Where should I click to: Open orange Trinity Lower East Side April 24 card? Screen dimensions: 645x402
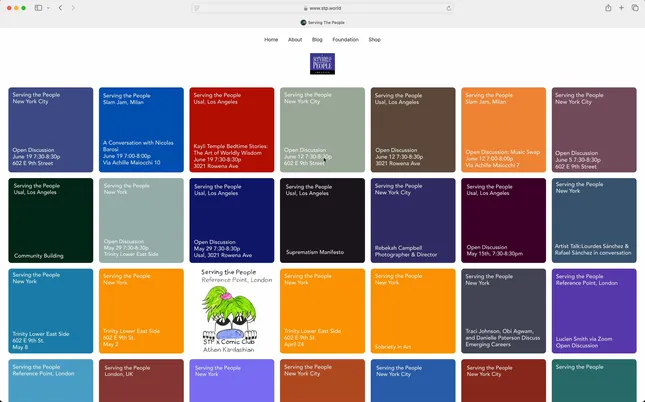click(322, 311)
